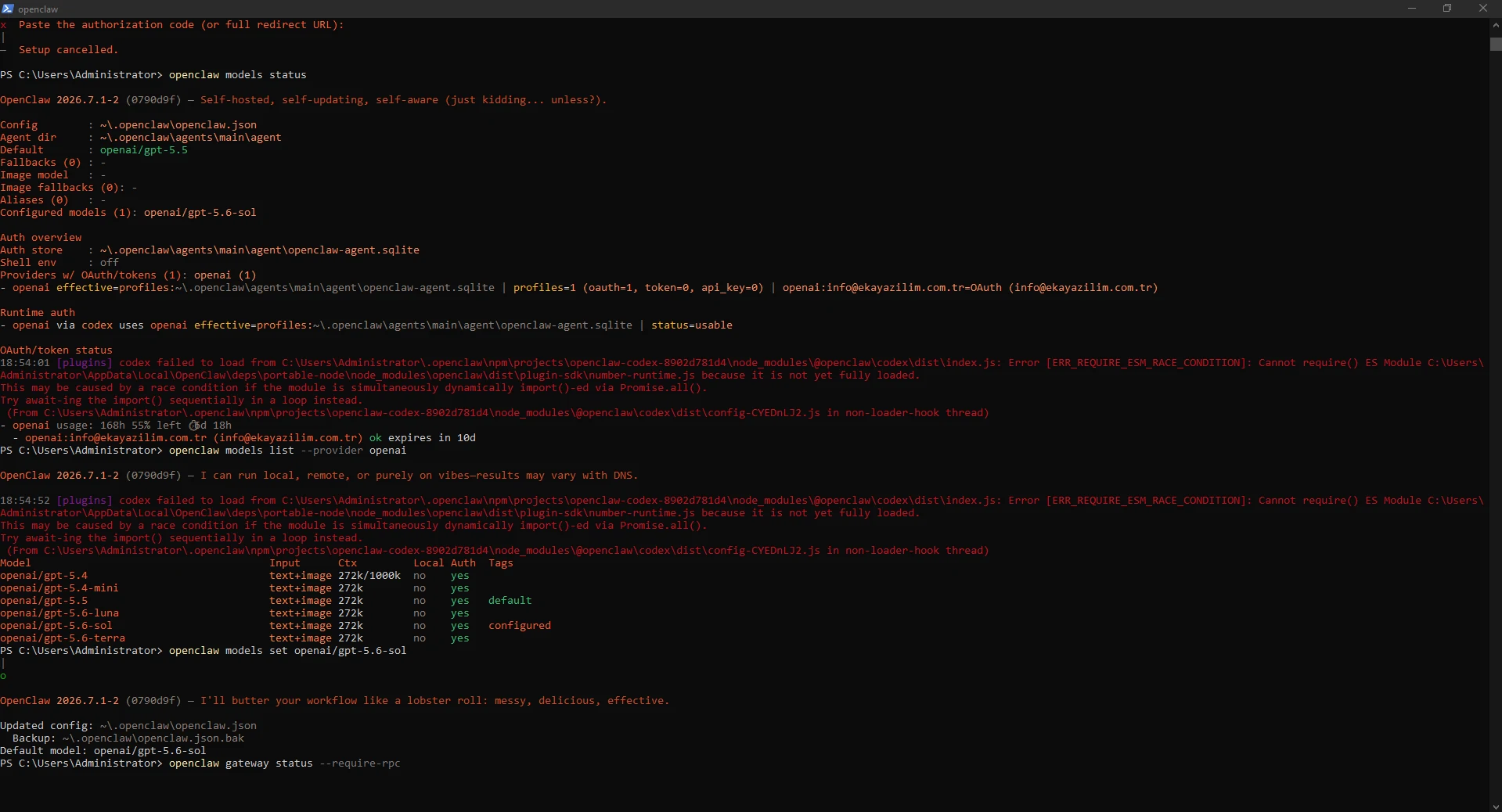Screen dimensions: 1502x812
Task: Click the 'Aliases (0)' label
Action: coord(34,200)
